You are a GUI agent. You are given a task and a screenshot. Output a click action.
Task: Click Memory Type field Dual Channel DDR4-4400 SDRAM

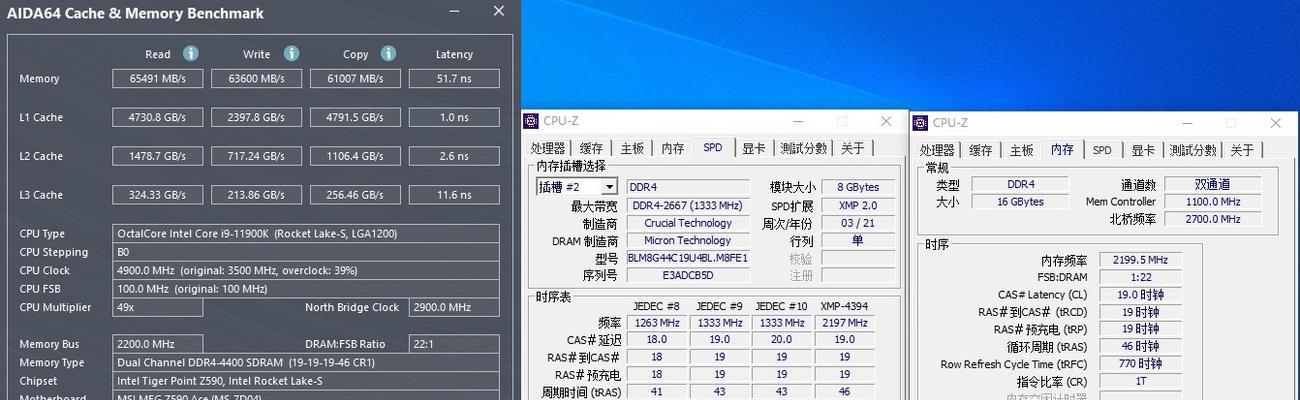[306, 362]
